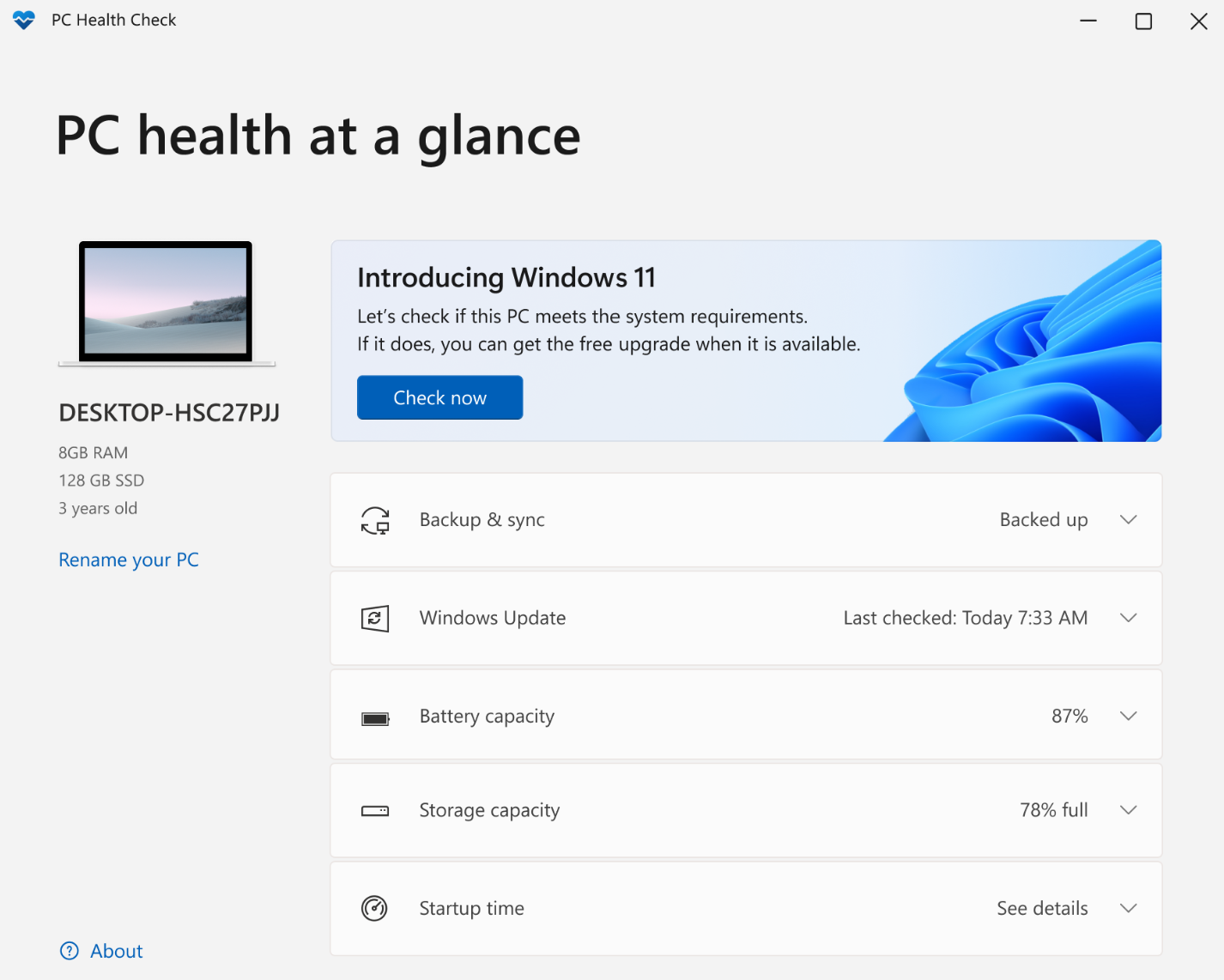Click the PC Health Check heart logo
The height and width of the screenshot is (980, 1224).
pyautogui.click(x=23, y=19)
